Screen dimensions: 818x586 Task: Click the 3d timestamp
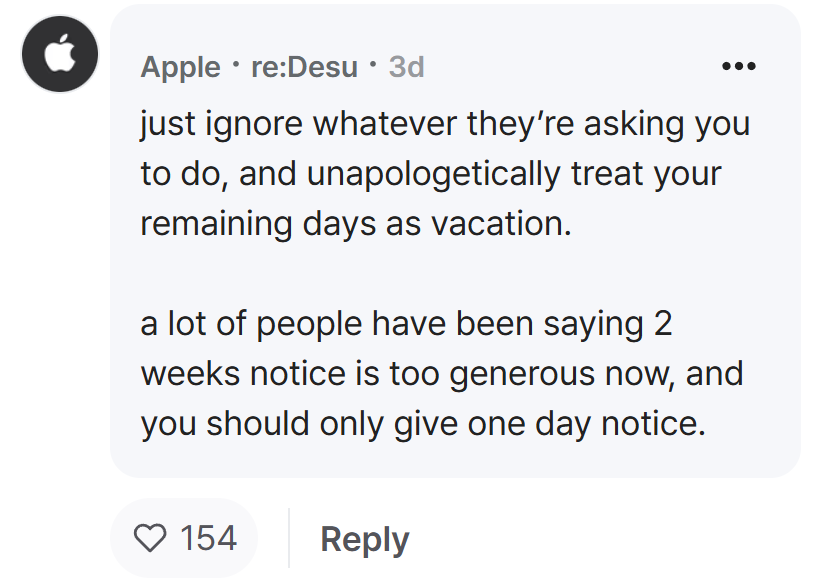click(406, 67)
